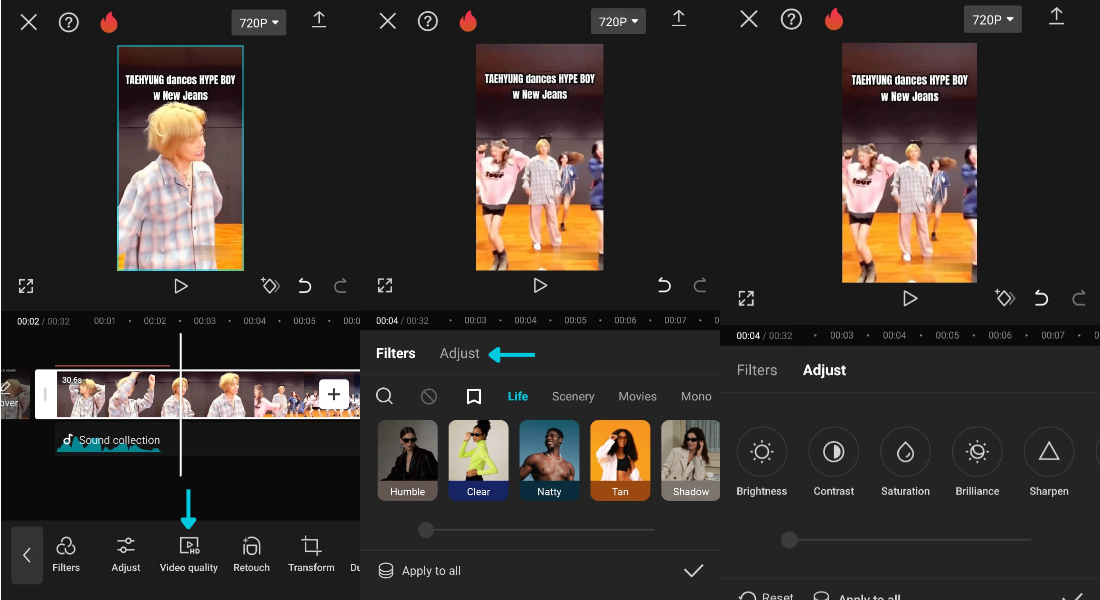Add clip with plus button on timeline
Screen dimensions: 1100x600
point(334,394)
